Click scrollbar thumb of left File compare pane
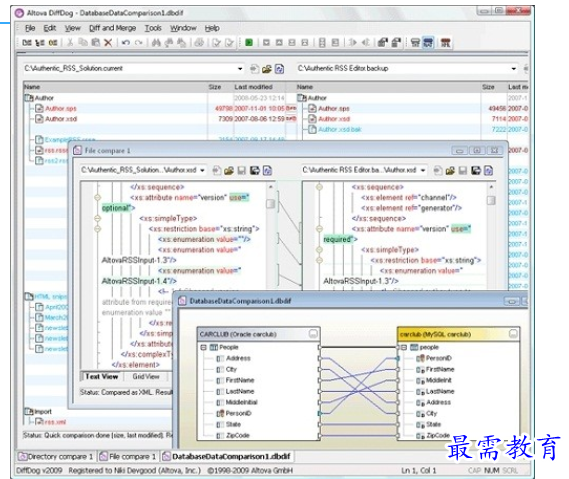The image size is (569, 479). click(270, 204)
